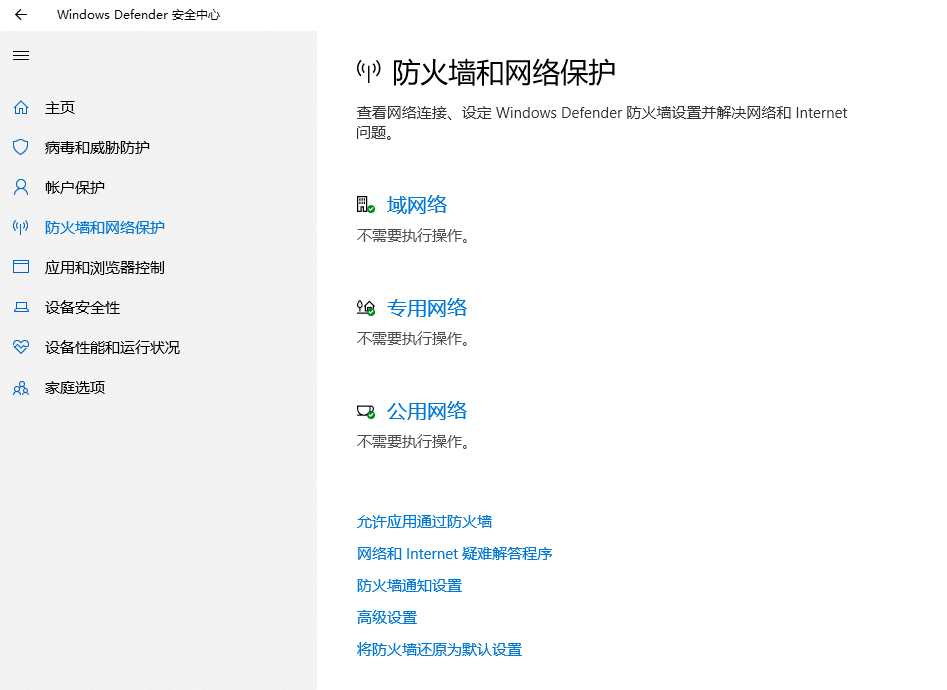The width and height of the screenshot is (947, 690).
Task: Click the antenna icon next to page heading
Action: point(368,71)
